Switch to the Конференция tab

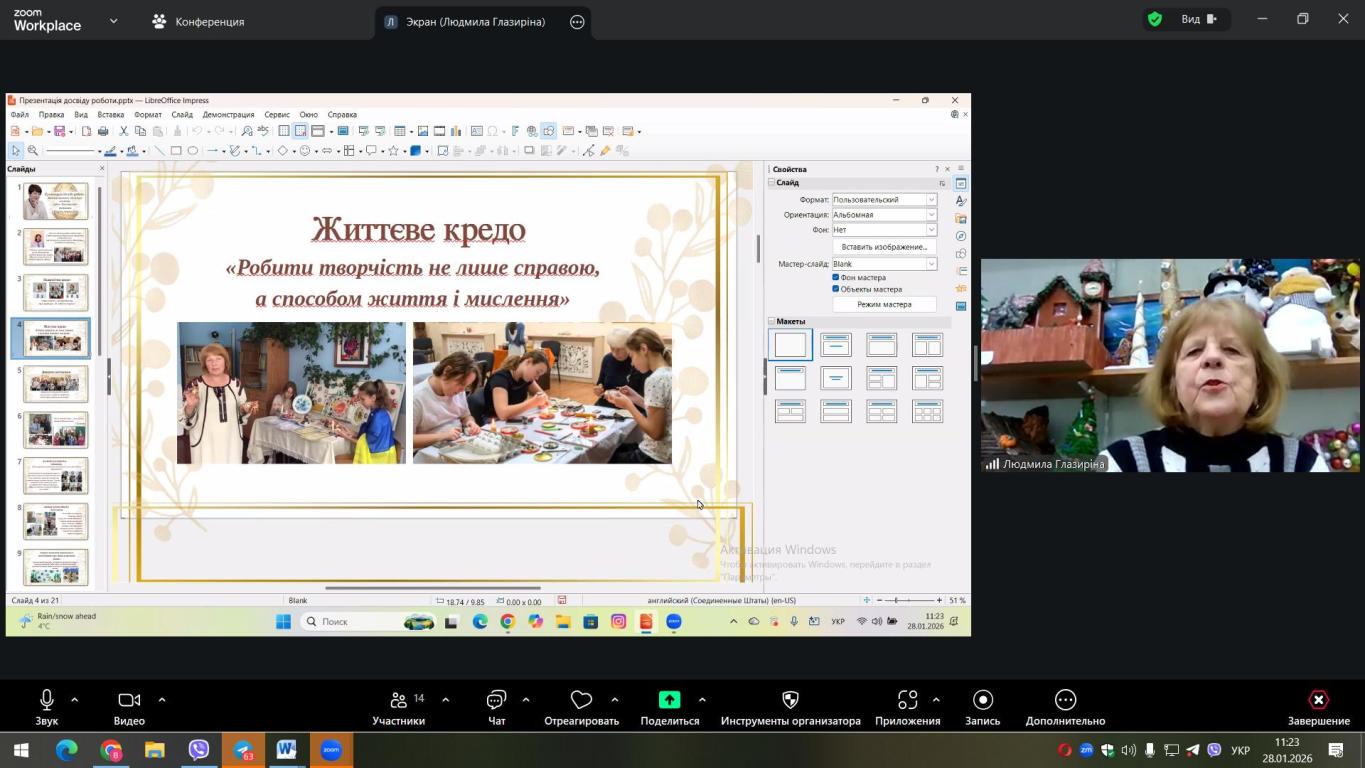click(x=199, y=21)
